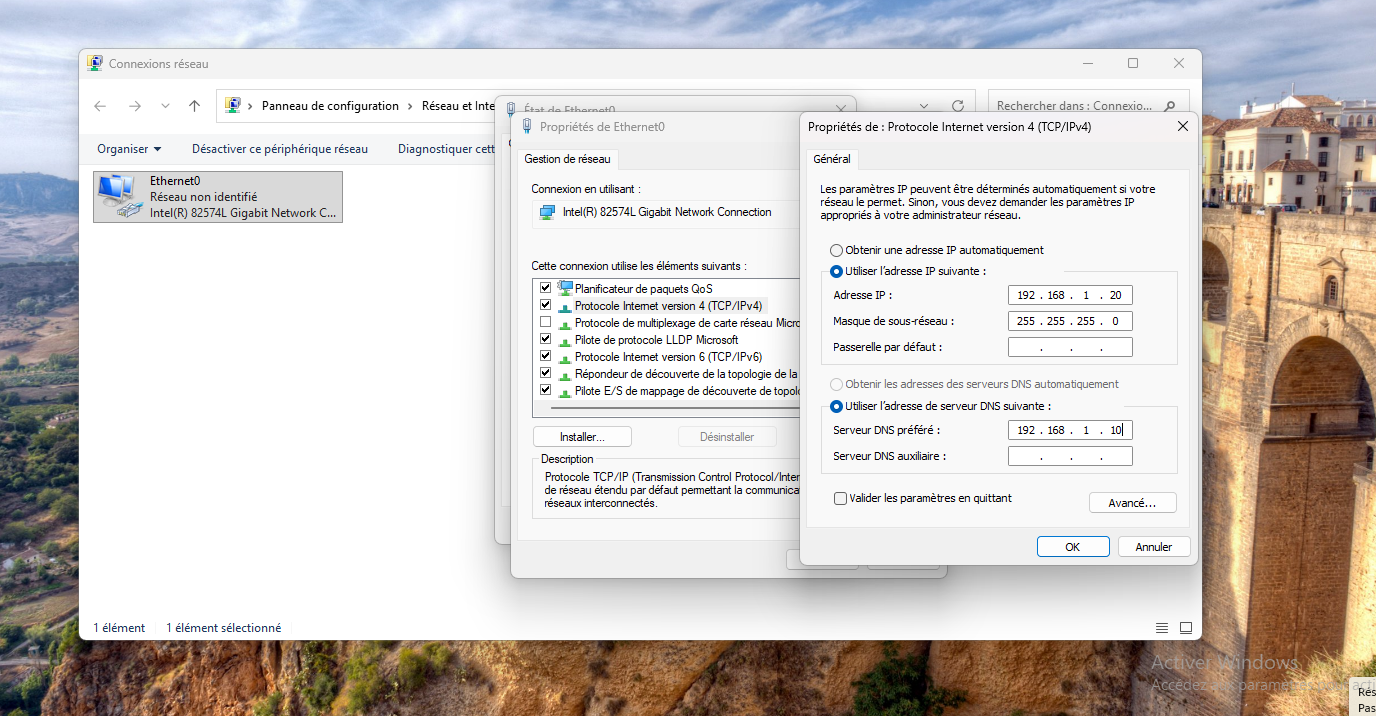Uncheck Répondeur de découverte de la topologie
The height and width of the screenshot is (716, 1376).
(545, 373)
